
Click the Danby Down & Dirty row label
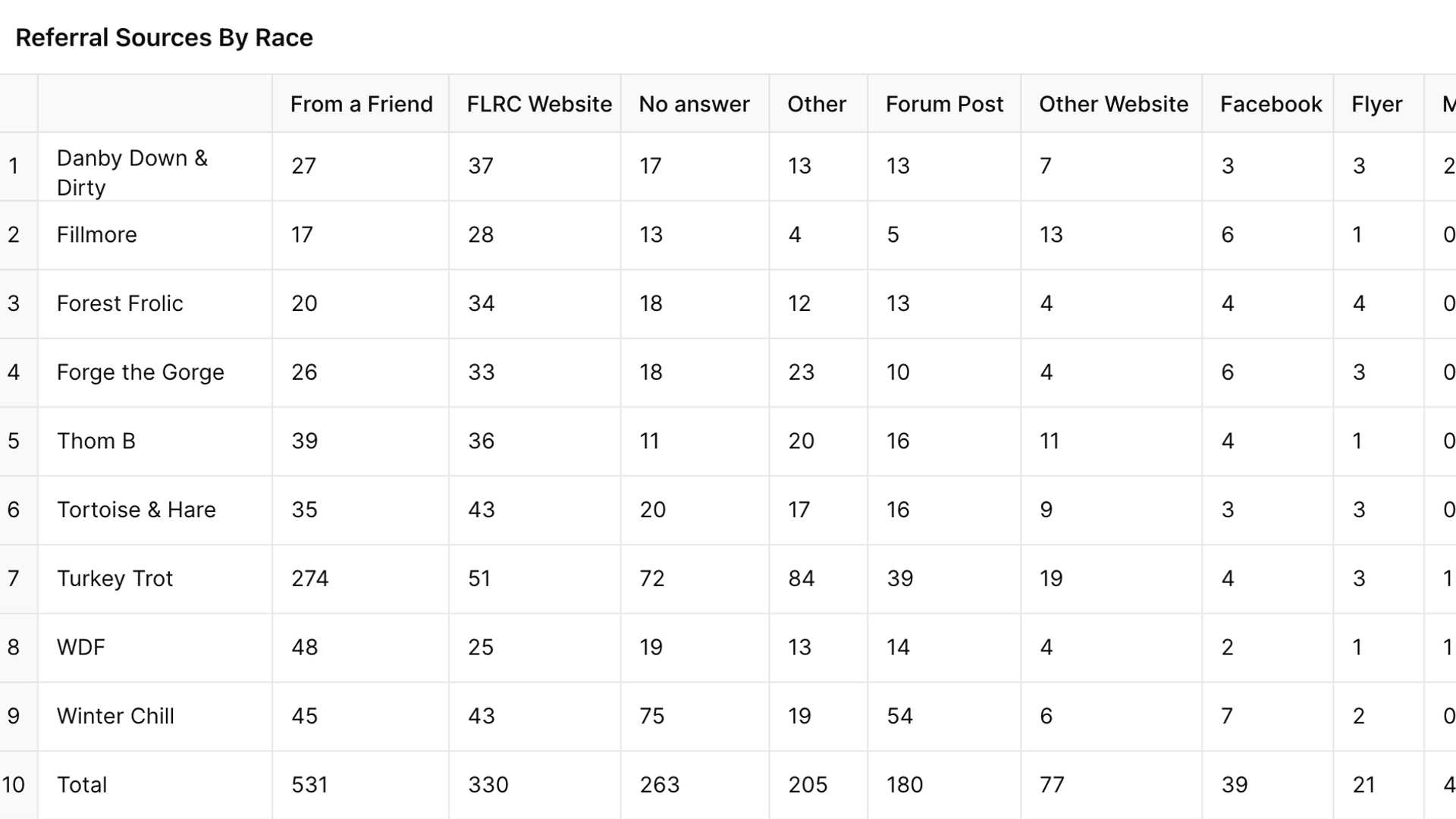tap(132, 173)
